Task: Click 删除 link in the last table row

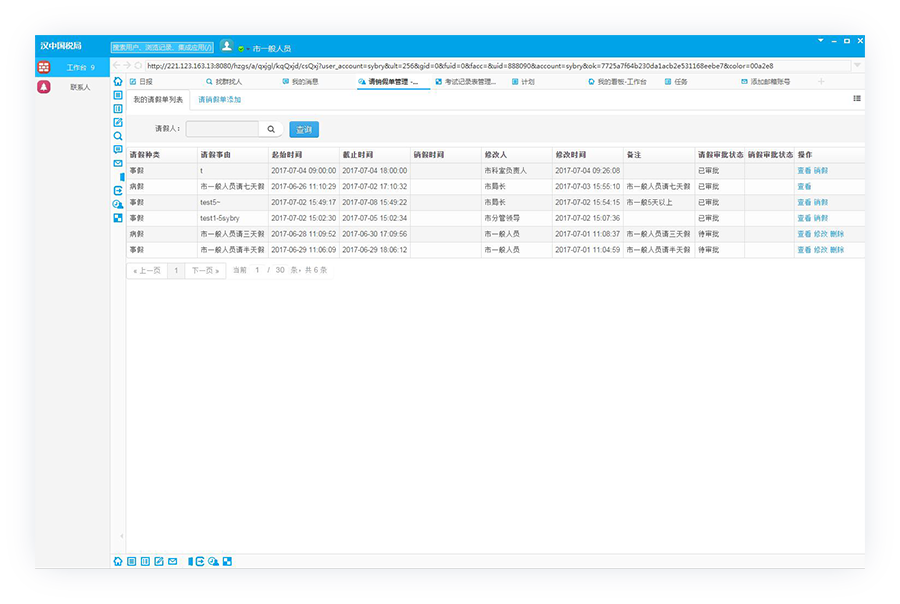Action: (x=837, y=249)
